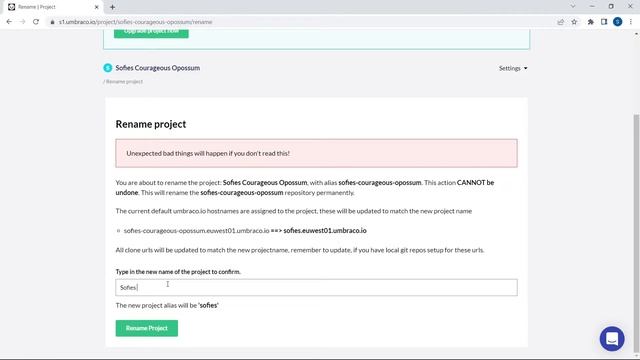Click the browser back arrow
Viewport: 640px width, 360px height.
[9, 22]
